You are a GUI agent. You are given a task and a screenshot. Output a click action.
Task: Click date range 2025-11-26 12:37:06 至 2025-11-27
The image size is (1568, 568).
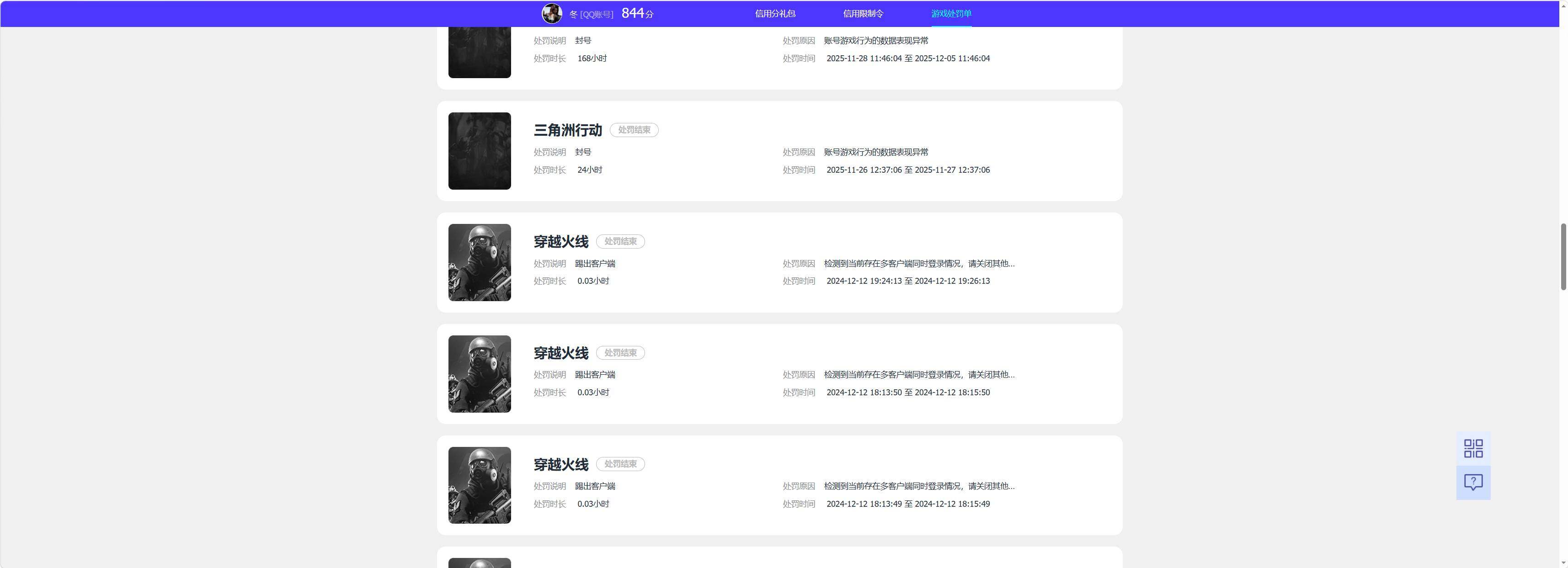coord(907,170)
